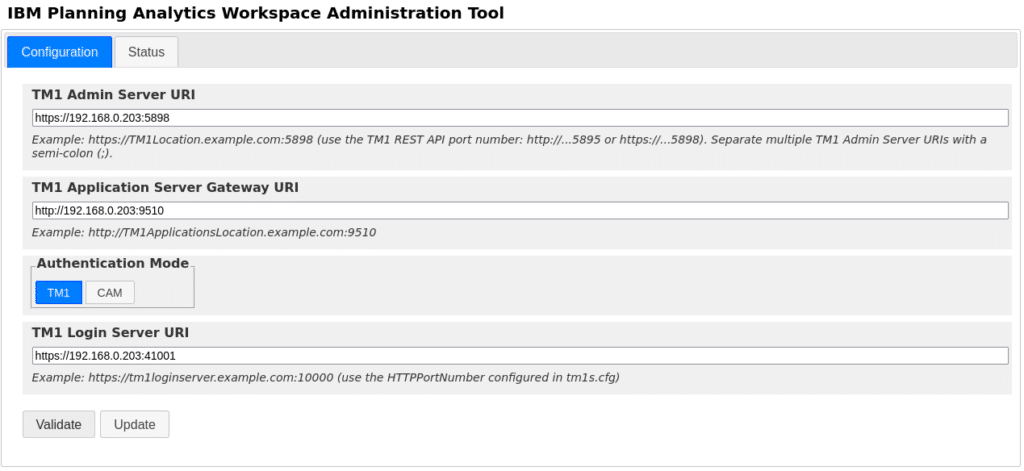Click empty tab strip beside Status tab
Screen dimensions: 1024x471
pos(597,51)
